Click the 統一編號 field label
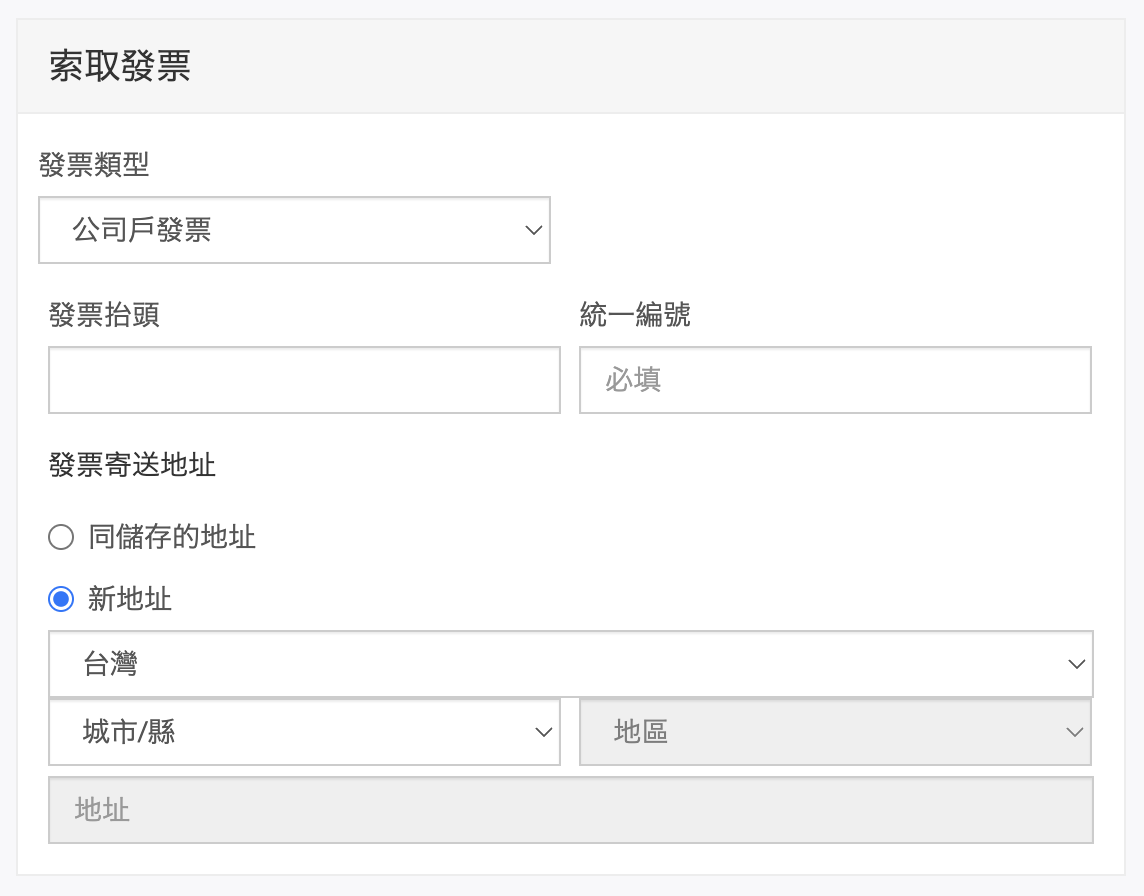 coord(635,315)
